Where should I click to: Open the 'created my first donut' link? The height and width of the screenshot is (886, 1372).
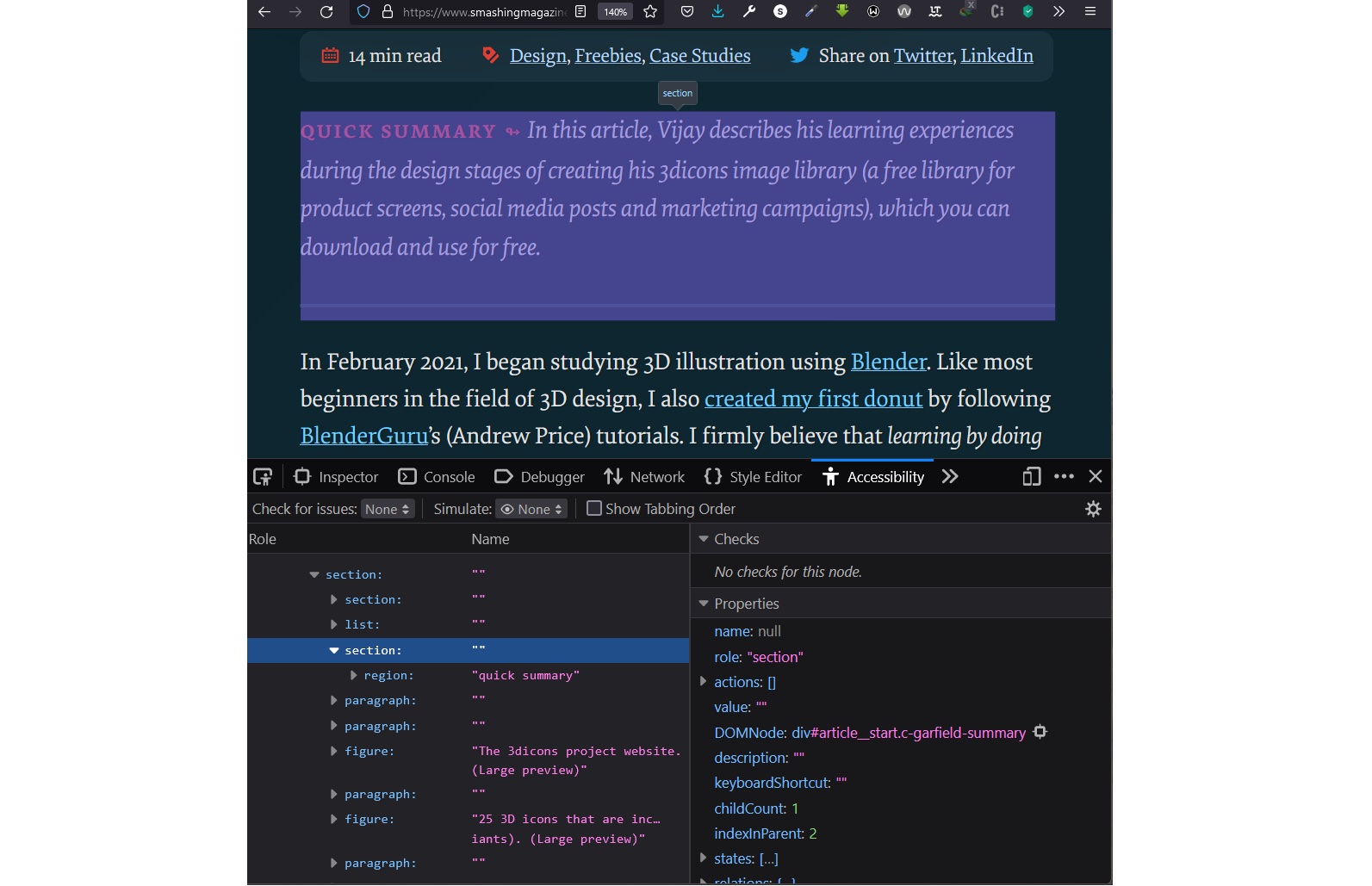pyautogui.click(x=814, y=399)
